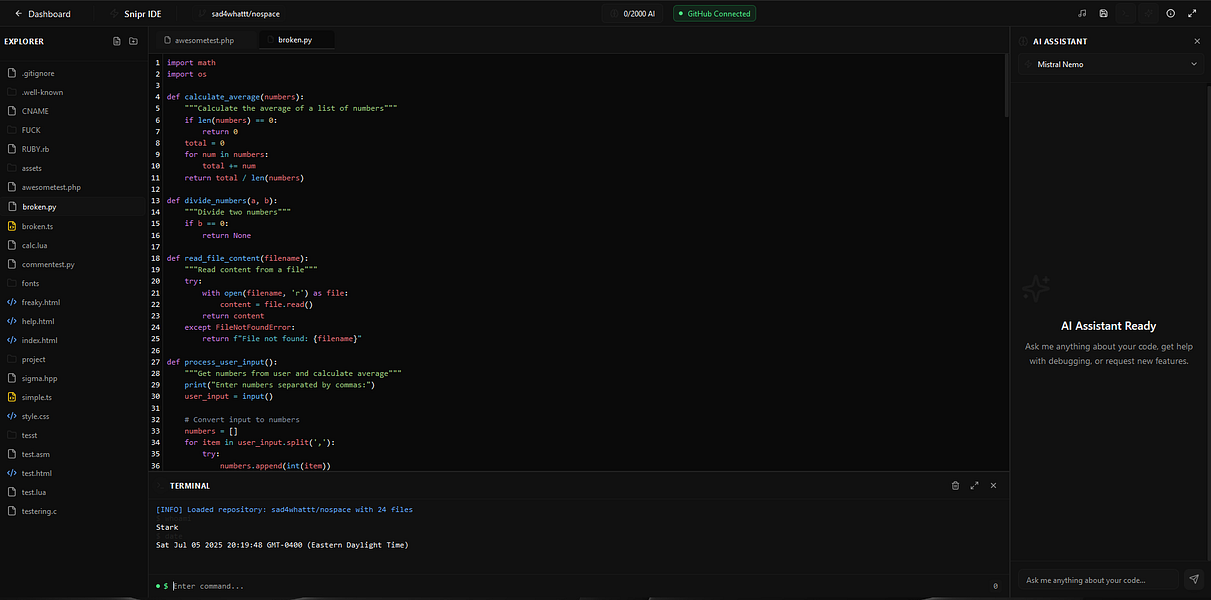Focus the AI assistant message input
Screen dimensions: 1211x600
1098,579
